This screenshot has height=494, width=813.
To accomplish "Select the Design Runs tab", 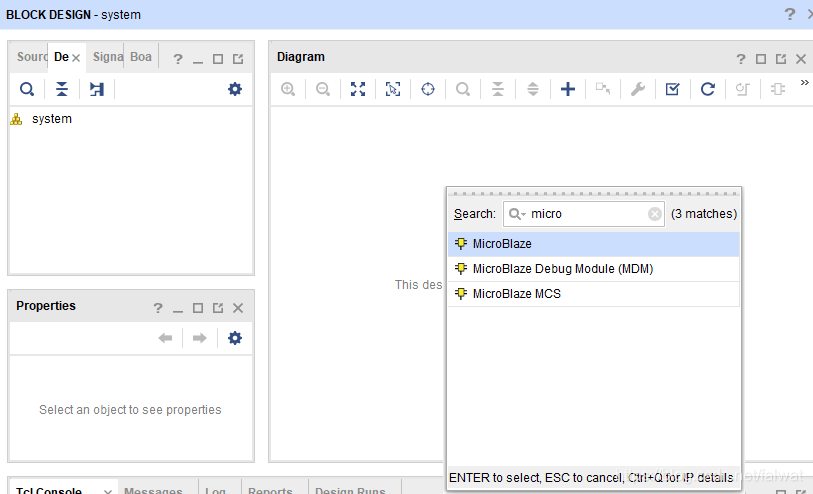I will (350, 490).
